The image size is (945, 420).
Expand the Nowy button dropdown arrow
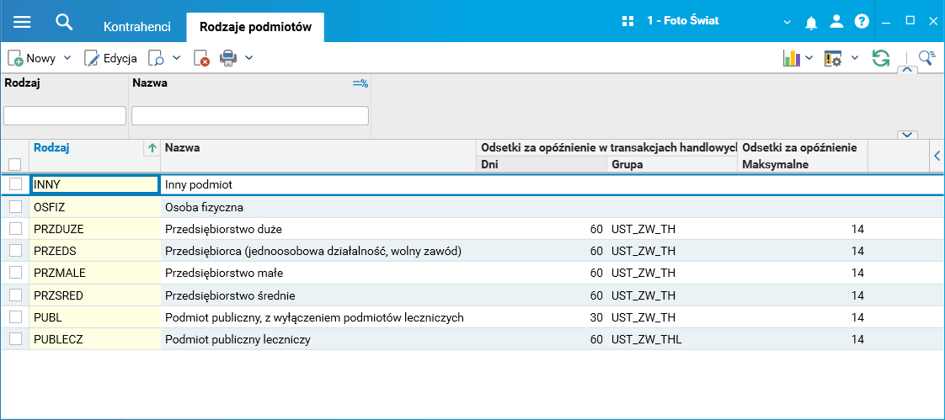click(68, 59)
